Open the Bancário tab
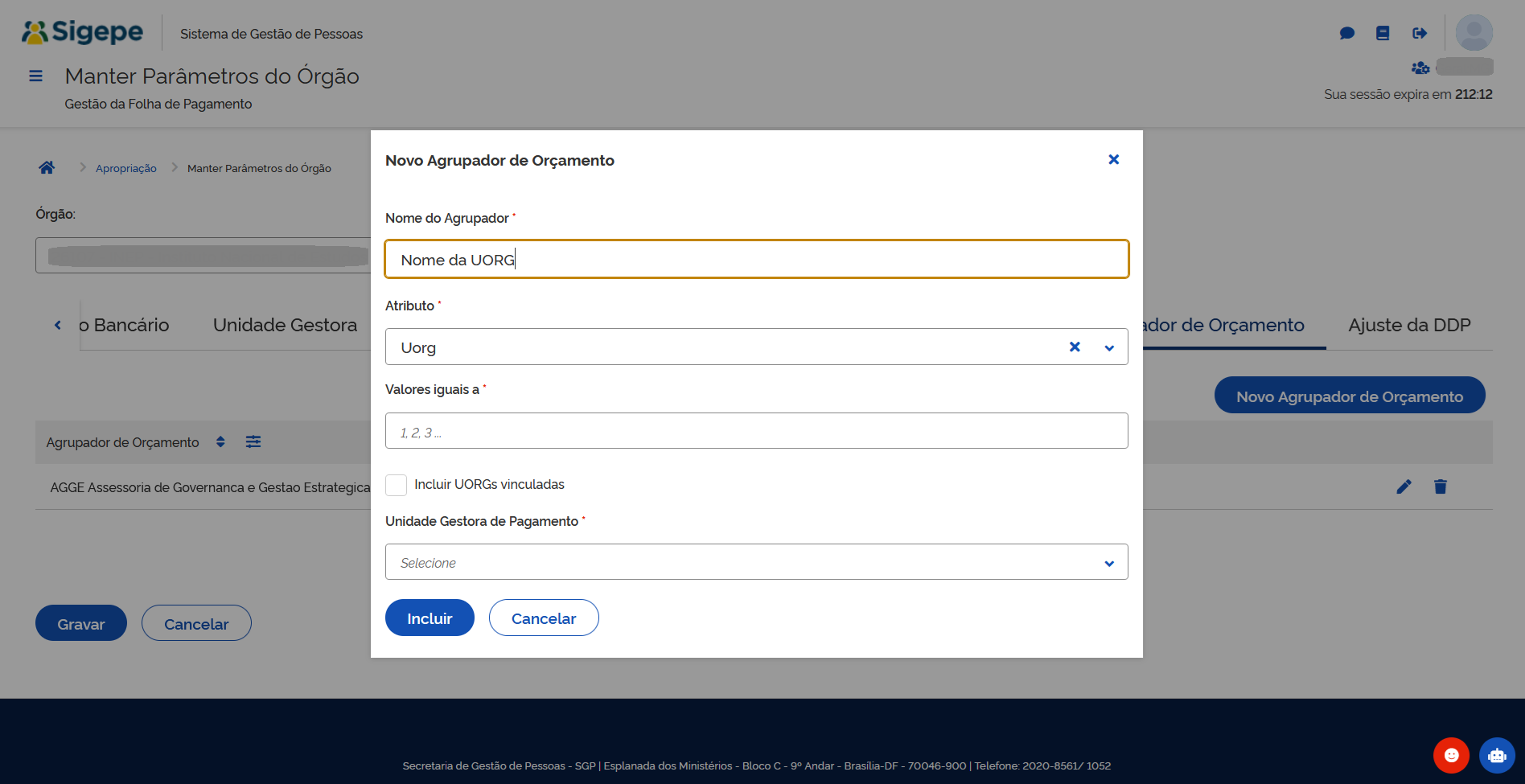Image resolution: width=1525 pixels, height=784 pixels. coord(124,325)
